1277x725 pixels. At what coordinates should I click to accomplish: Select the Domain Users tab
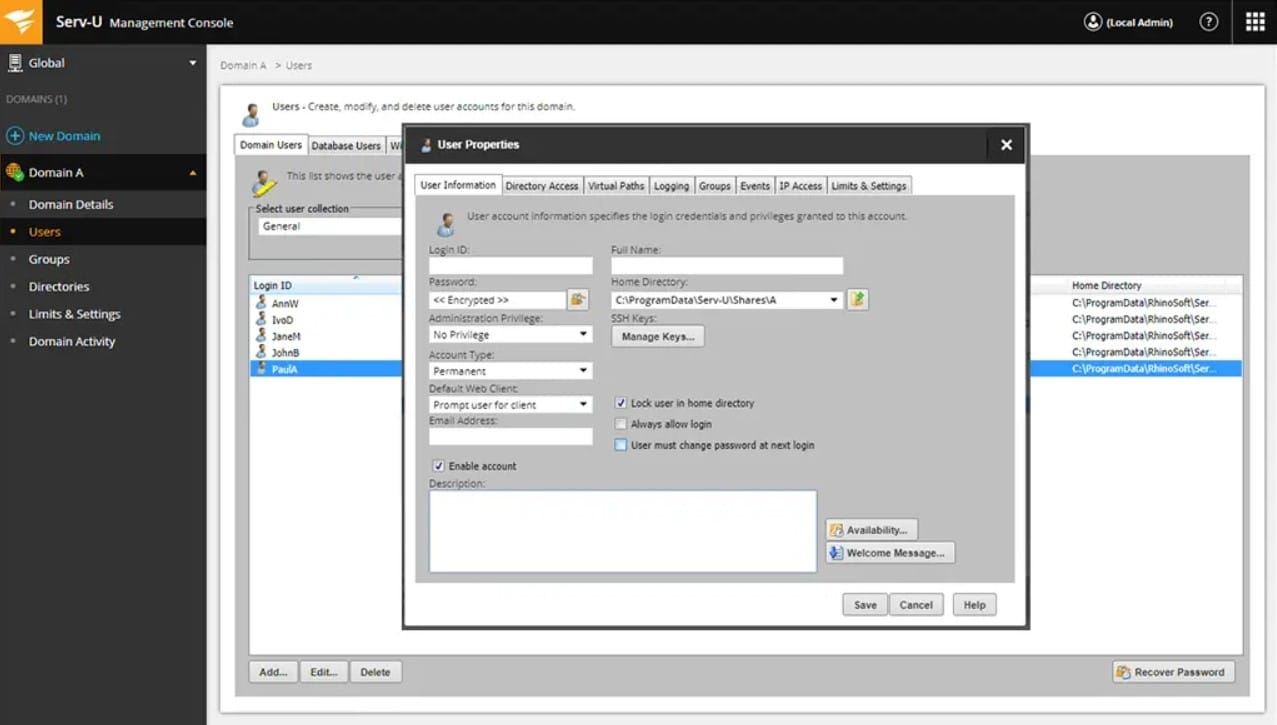(x=271, y=145)
